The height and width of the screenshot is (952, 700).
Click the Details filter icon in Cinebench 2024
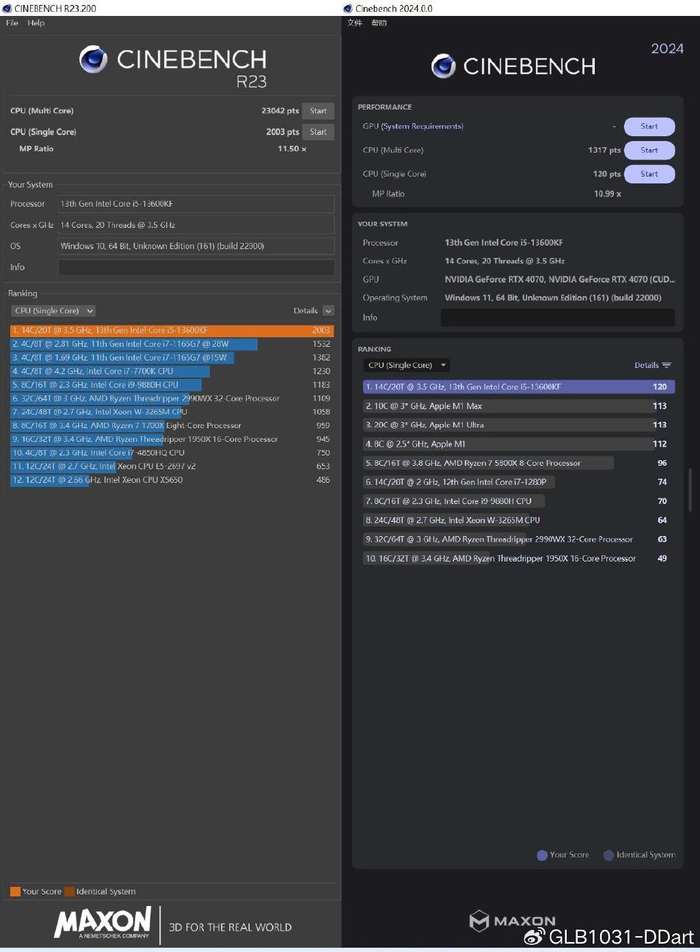click(667, 366)
